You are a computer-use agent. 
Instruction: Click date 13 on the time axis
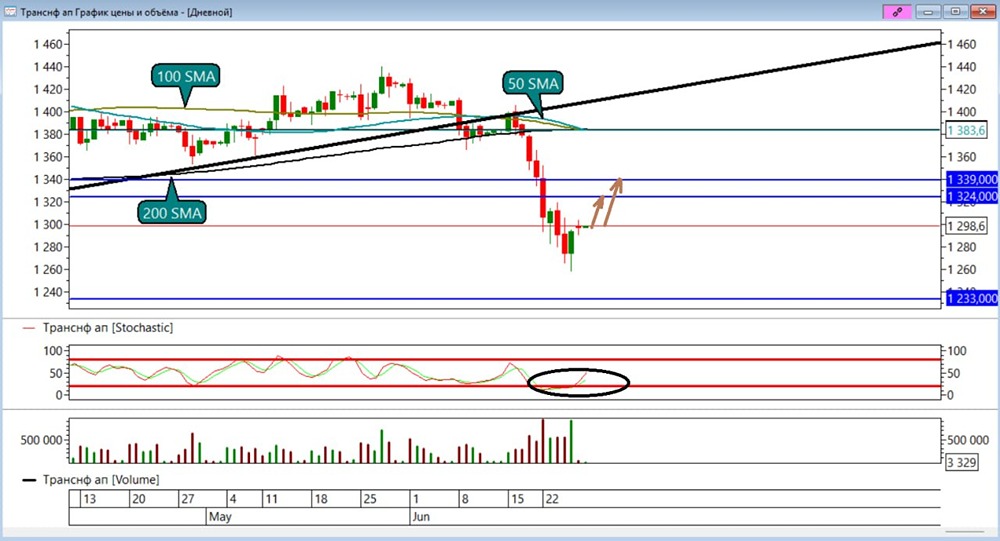89,499
